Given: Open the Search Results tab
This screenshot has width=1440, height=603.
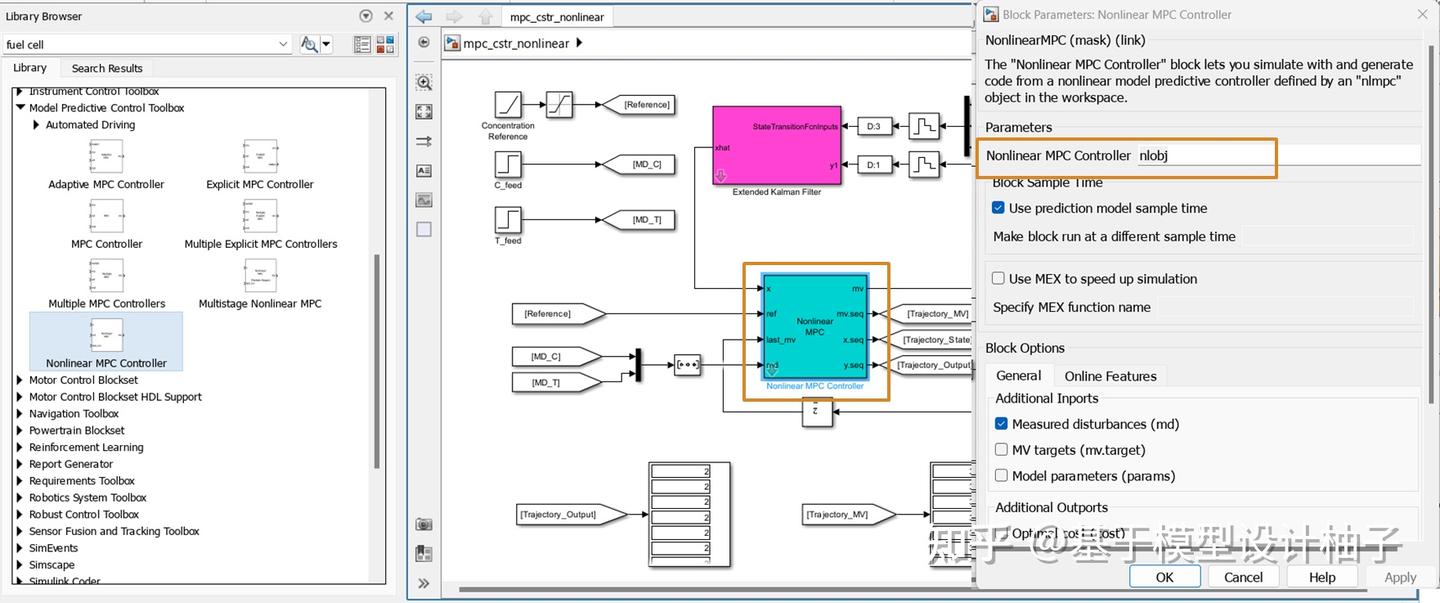Looking at the screenshot, I should coord(106,68).
